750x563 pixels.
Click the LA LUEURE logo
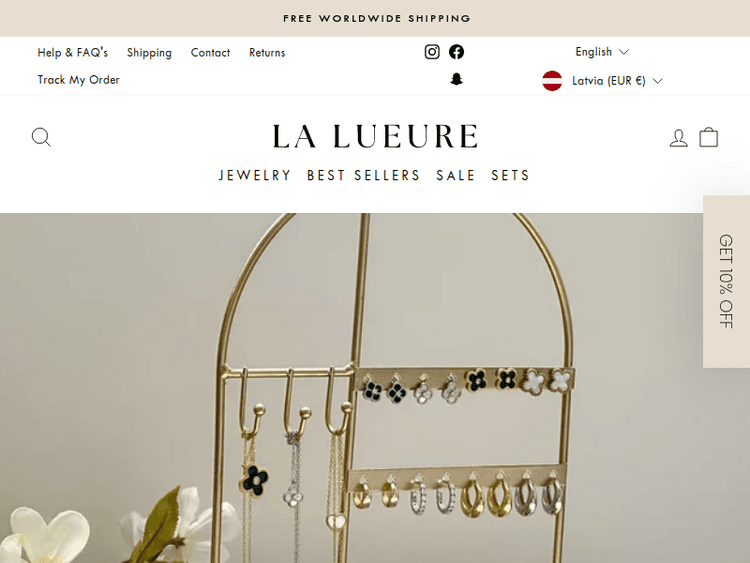tap(375, 136)
